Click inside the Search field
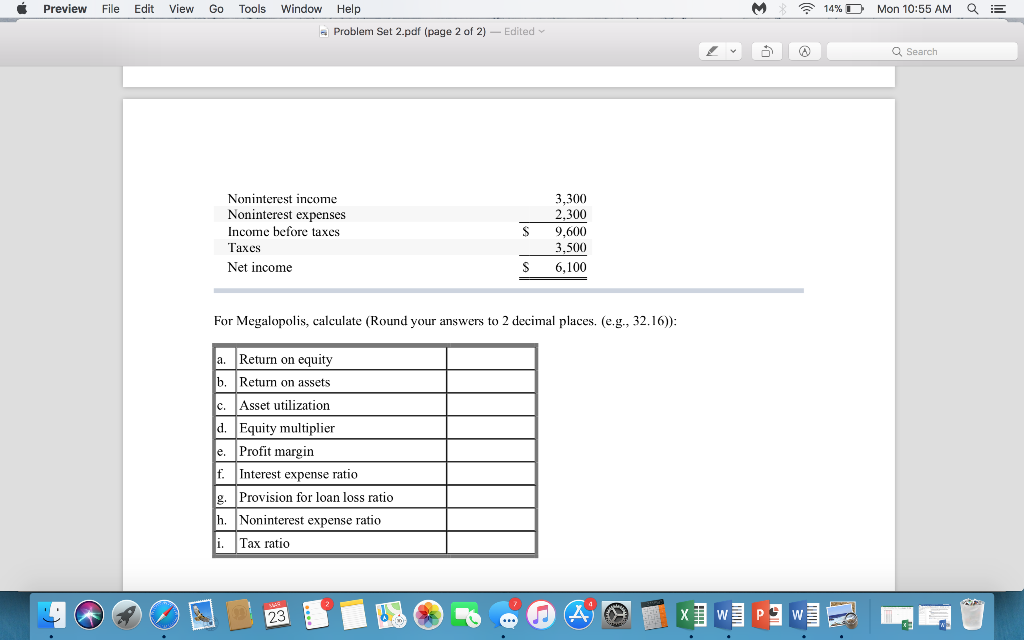This screenshot has height=640, width=1024. [920, 50]
